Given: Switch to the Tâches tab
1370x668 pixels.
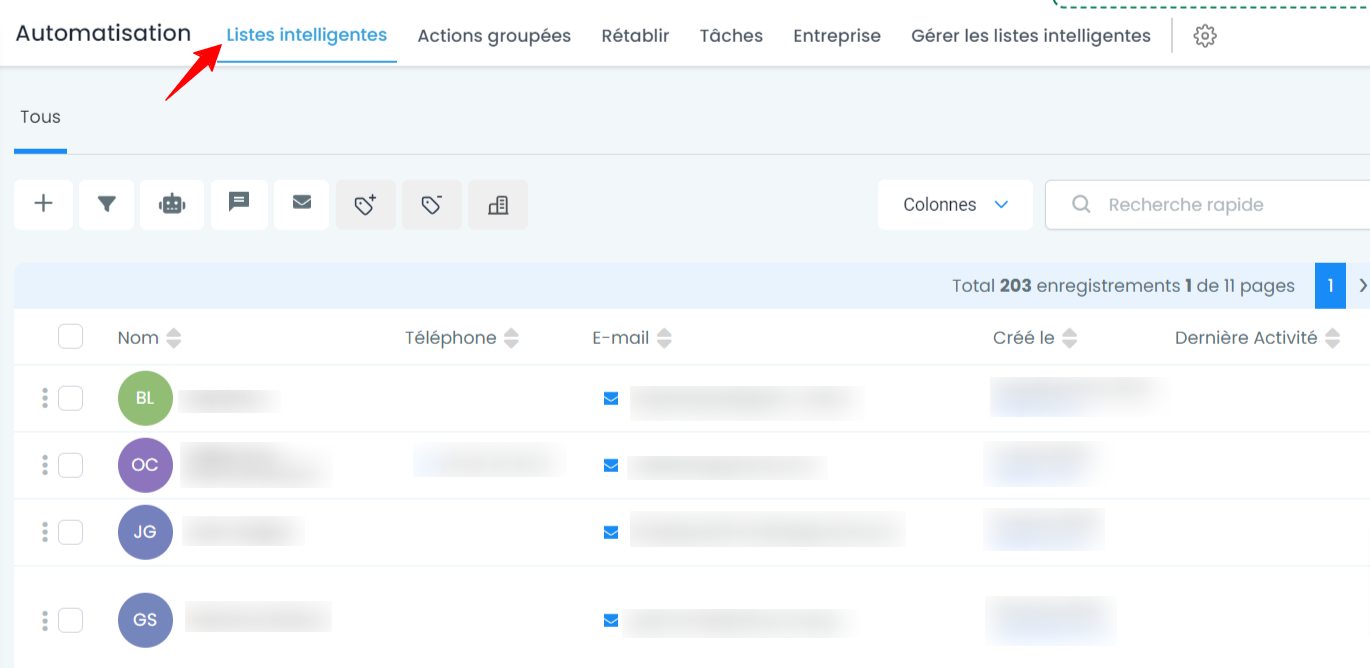Looking at the screenshot, I should click(x=731, y=36).
